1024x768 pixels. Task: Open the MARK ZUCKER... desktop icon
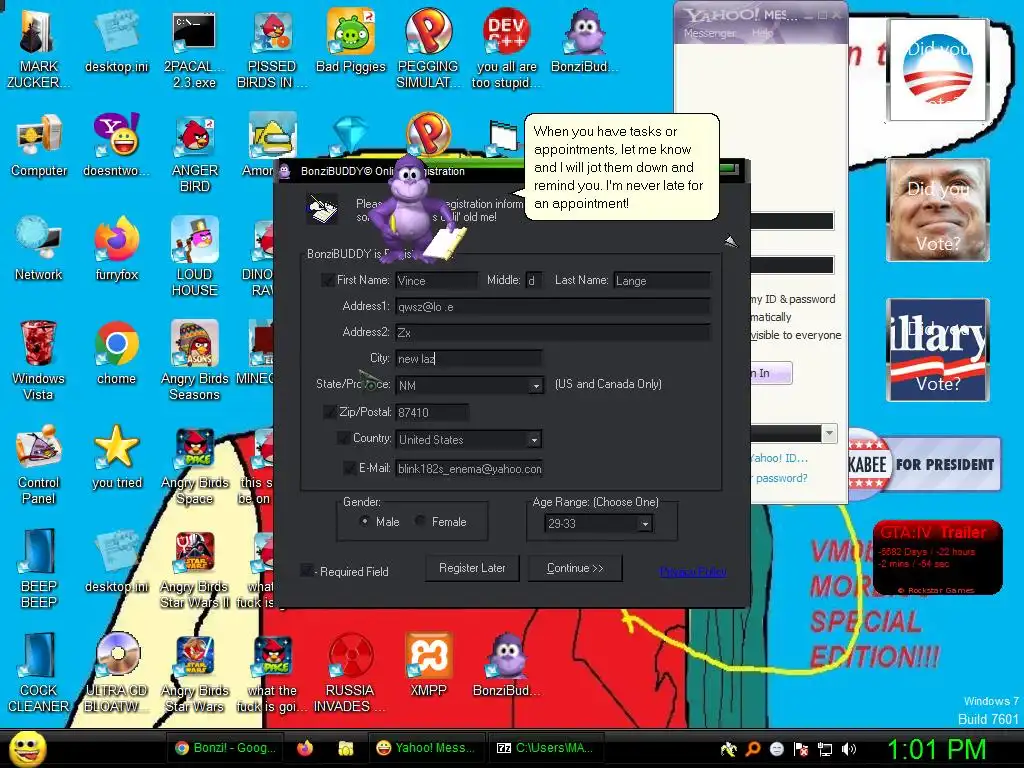point(38,47)
